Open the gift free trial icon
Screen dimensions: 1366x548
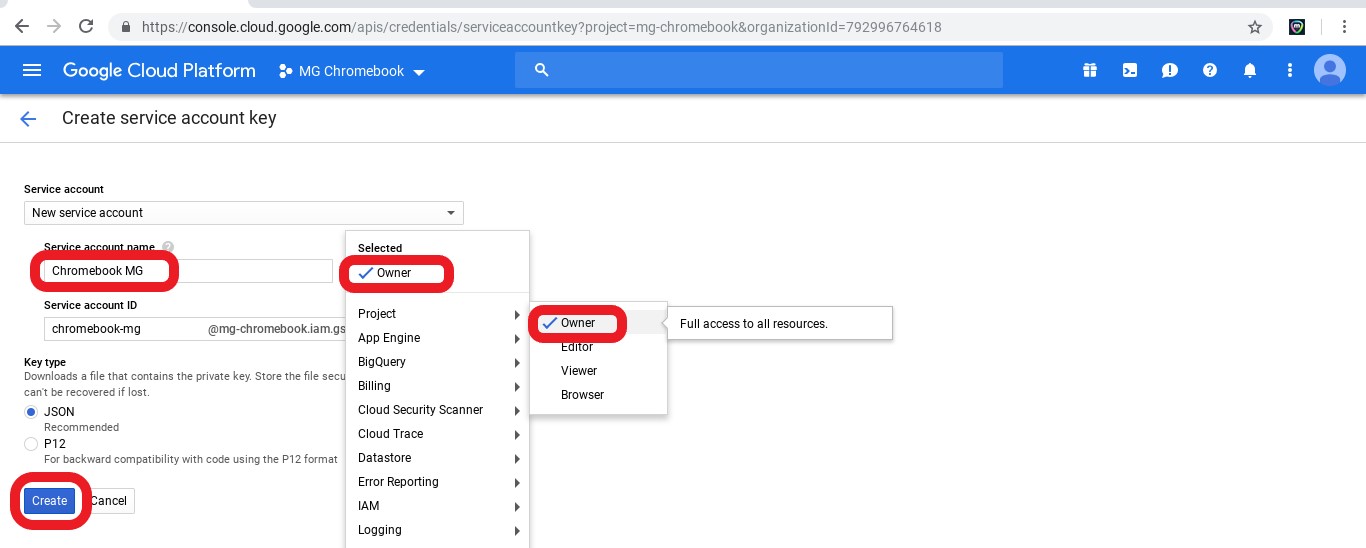click(1090, 70)
